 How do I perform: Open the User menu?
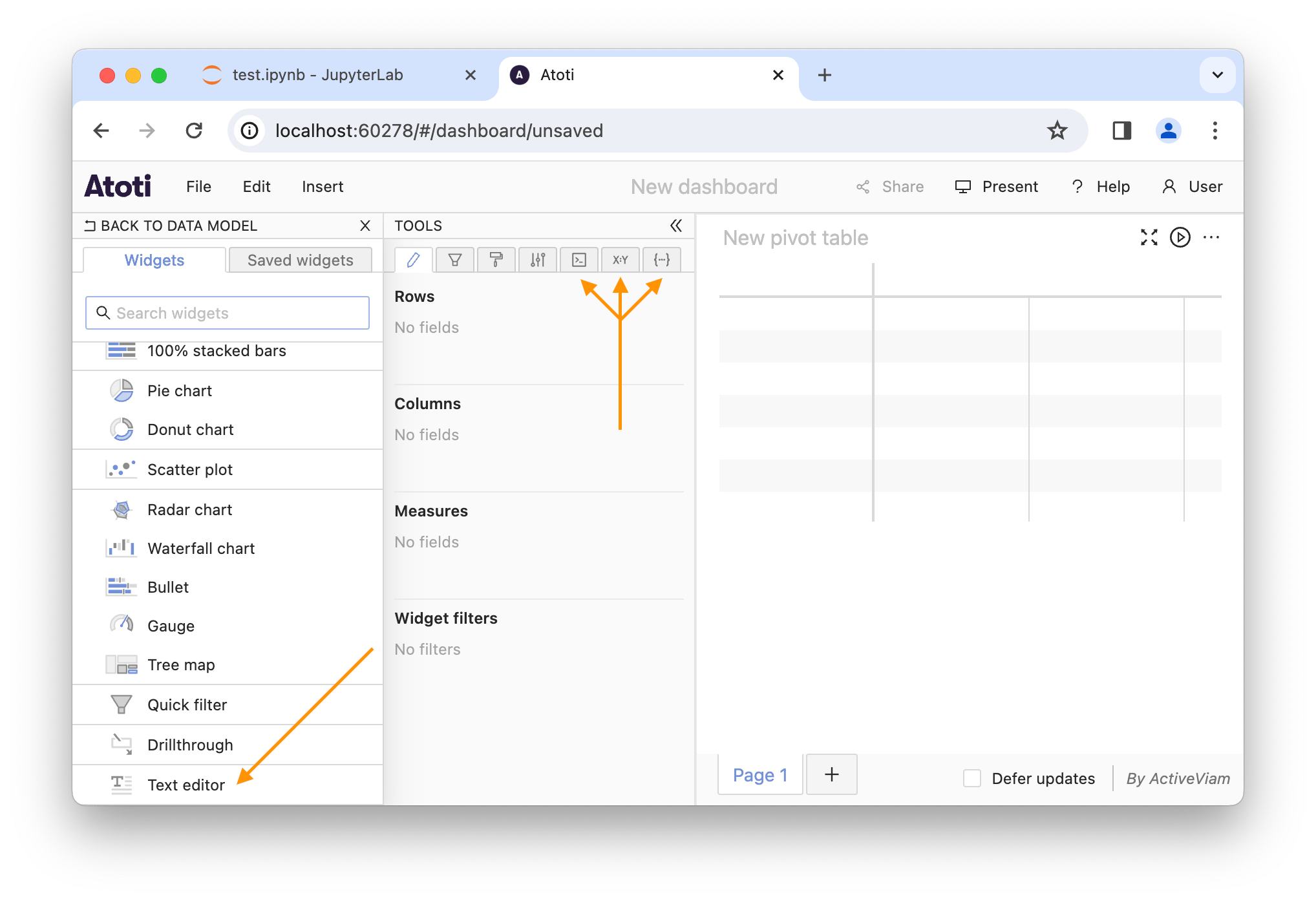click(x=1192, y=187)
